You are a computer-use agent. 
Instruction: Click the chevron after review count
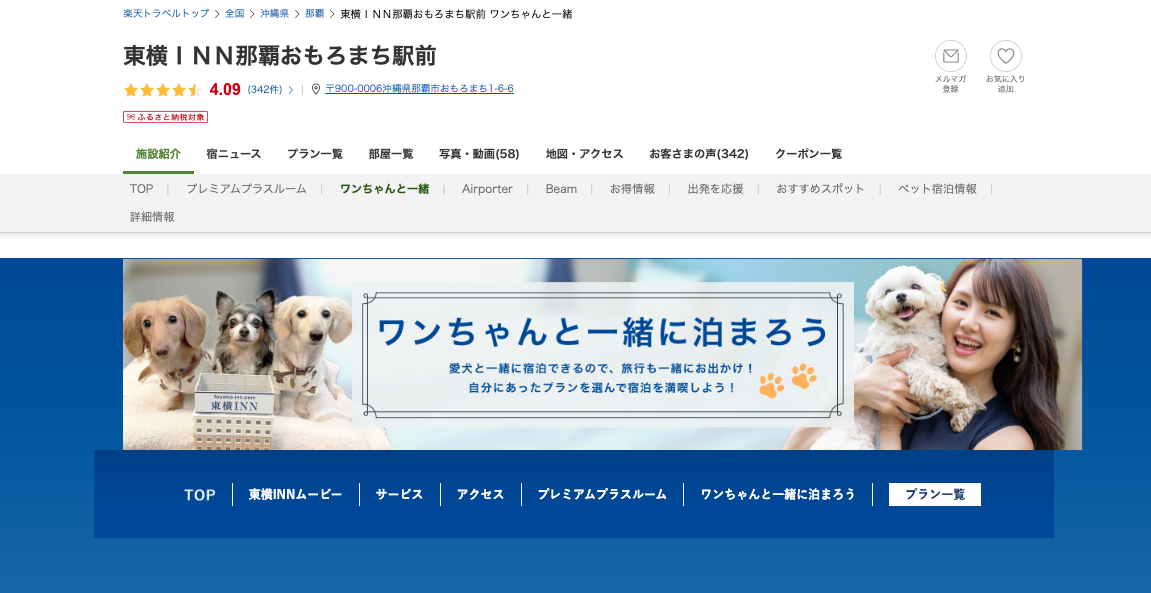click(291, 90)
